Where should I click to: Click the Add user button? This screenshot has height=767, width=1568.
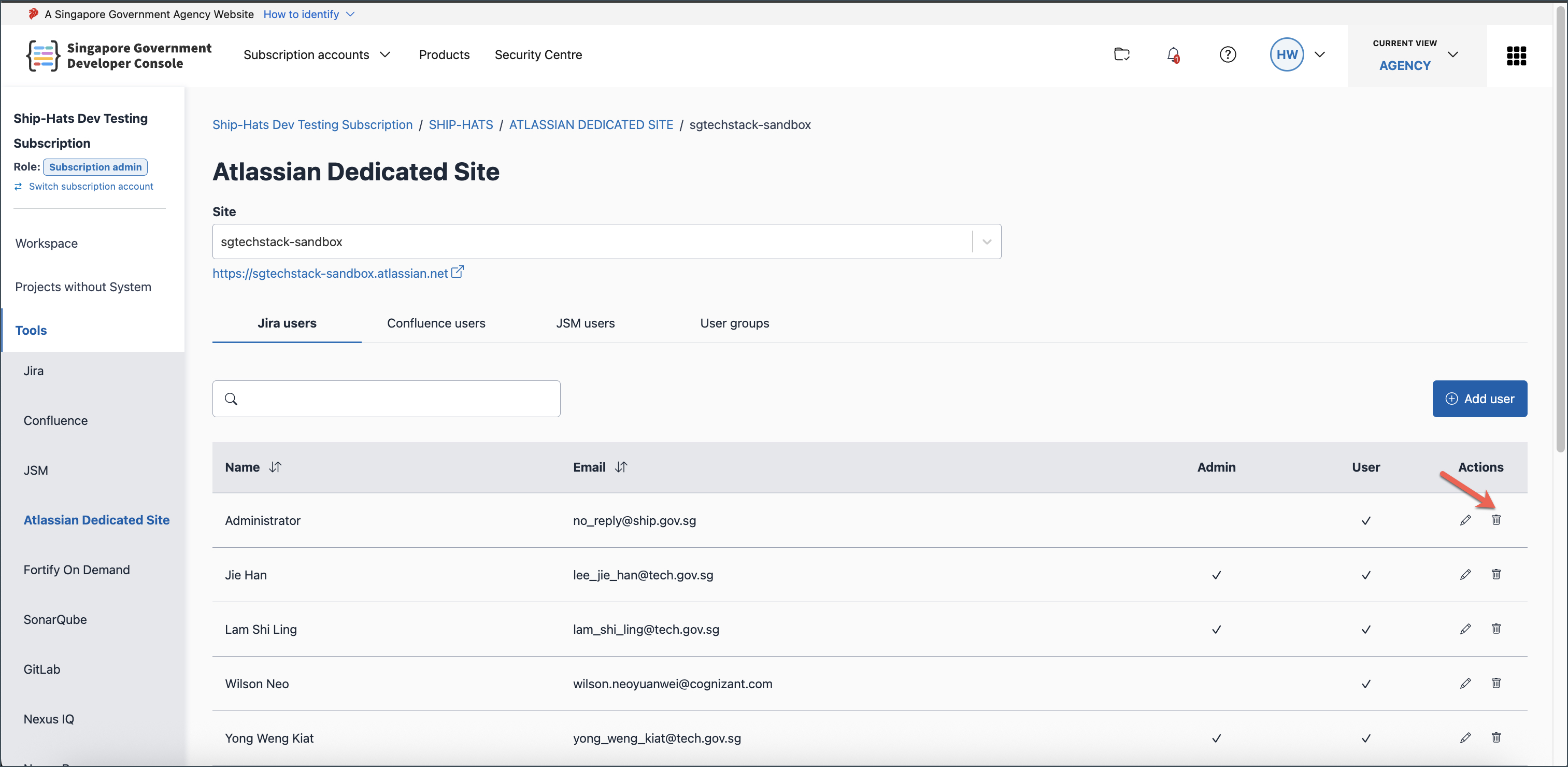coord(1479,399)
